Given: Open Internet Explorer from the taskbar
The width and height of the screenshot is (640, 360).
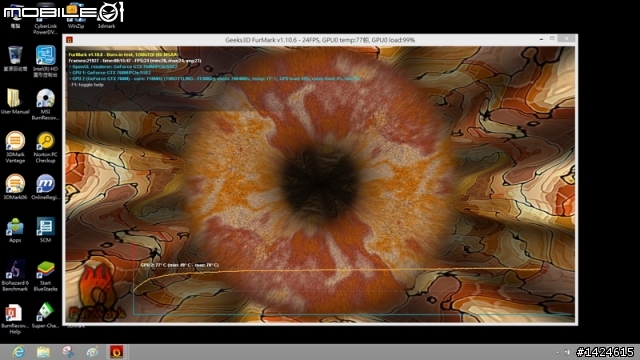Looking at the screenshot, I should click(x=19, y=352).
